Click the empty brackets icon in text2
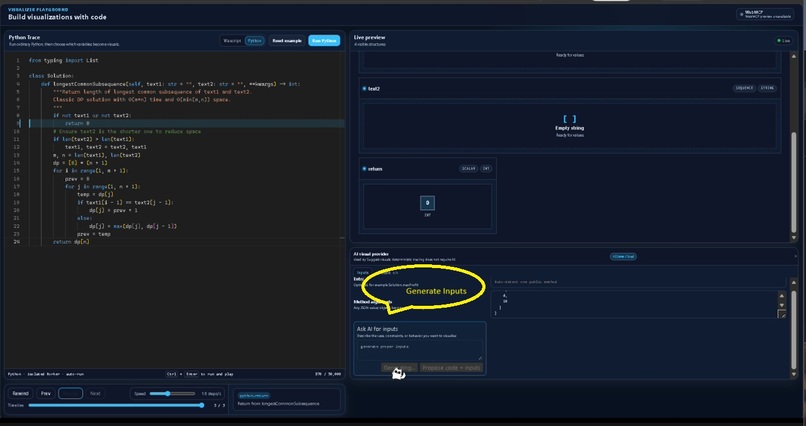Viewport: 806px width, 426px height. point(570,119)
